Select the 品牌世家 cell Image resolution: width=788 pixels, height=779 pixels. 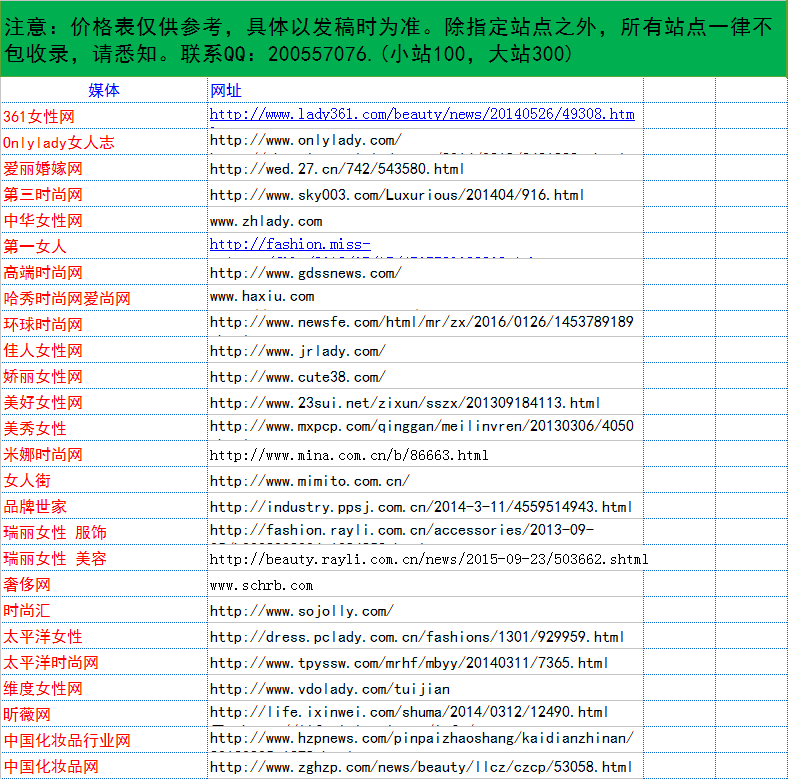coord(104,507)
